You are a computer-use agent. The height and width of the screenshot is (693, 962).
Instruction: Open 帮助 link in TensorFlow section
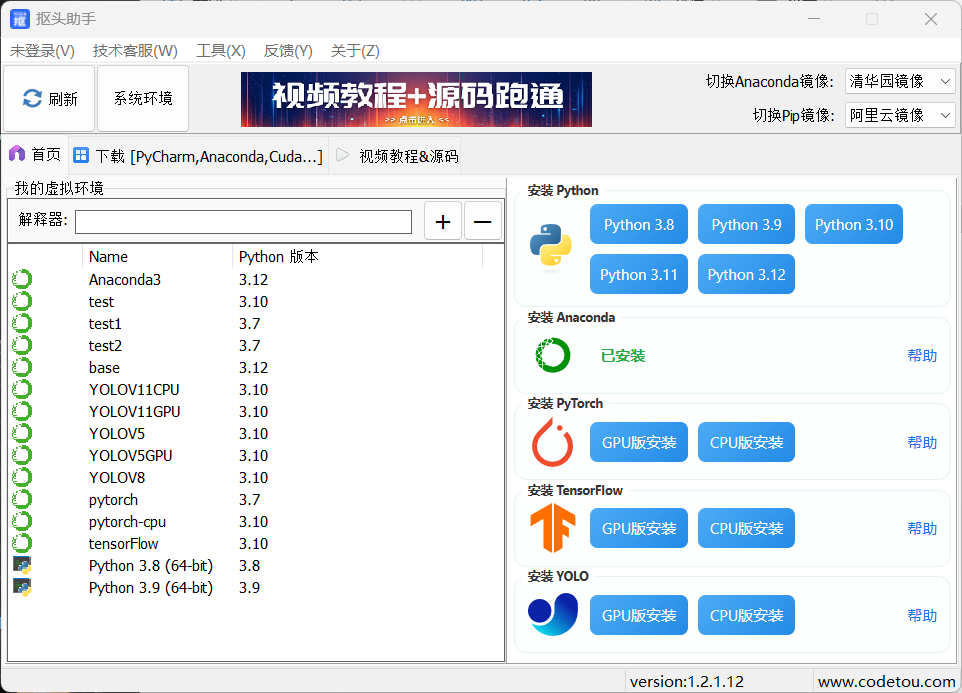pyautogui.click(x=922, y=529)
